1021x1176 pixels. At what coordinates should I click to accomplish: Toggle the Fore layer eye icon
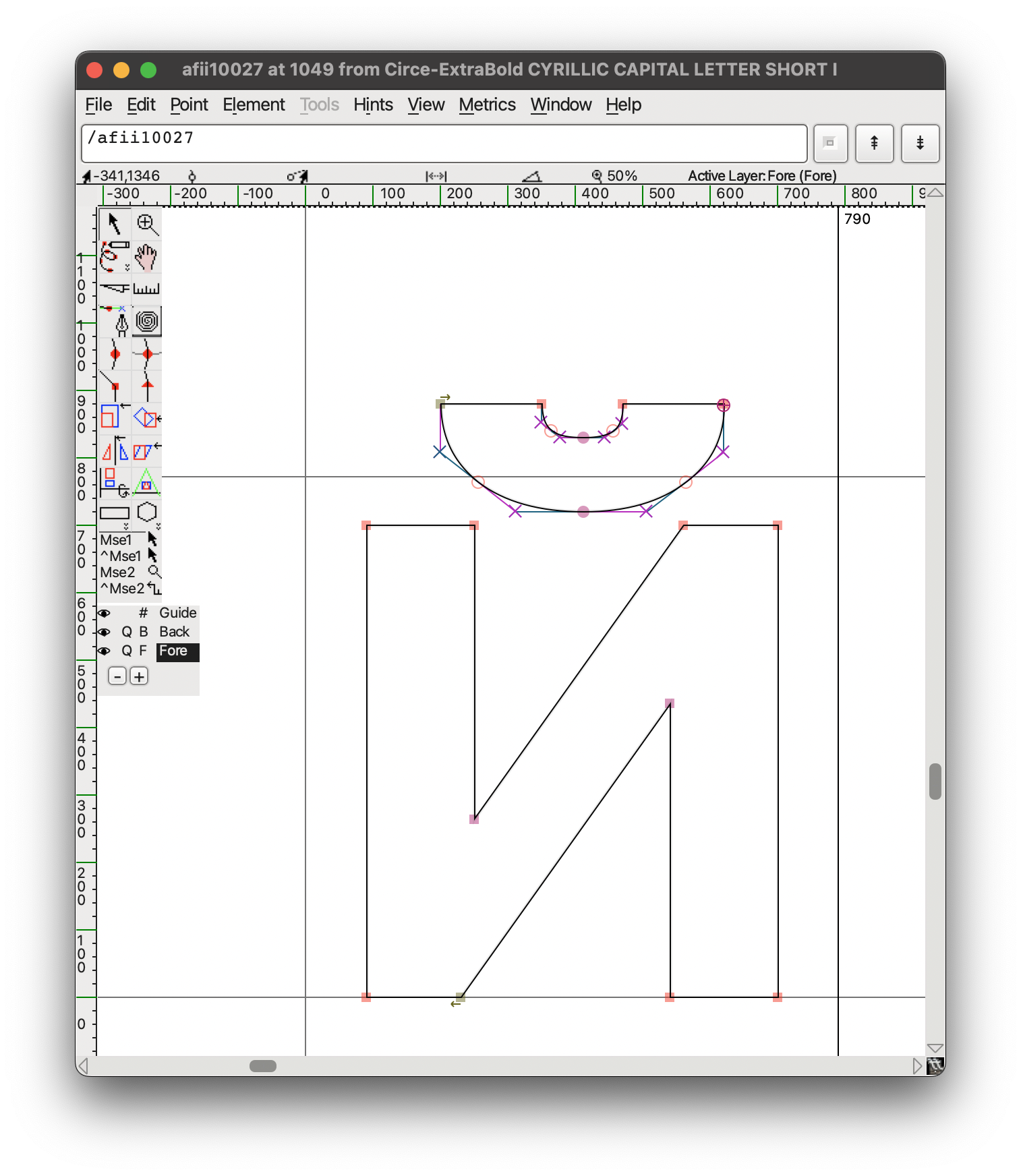(104, 651)
